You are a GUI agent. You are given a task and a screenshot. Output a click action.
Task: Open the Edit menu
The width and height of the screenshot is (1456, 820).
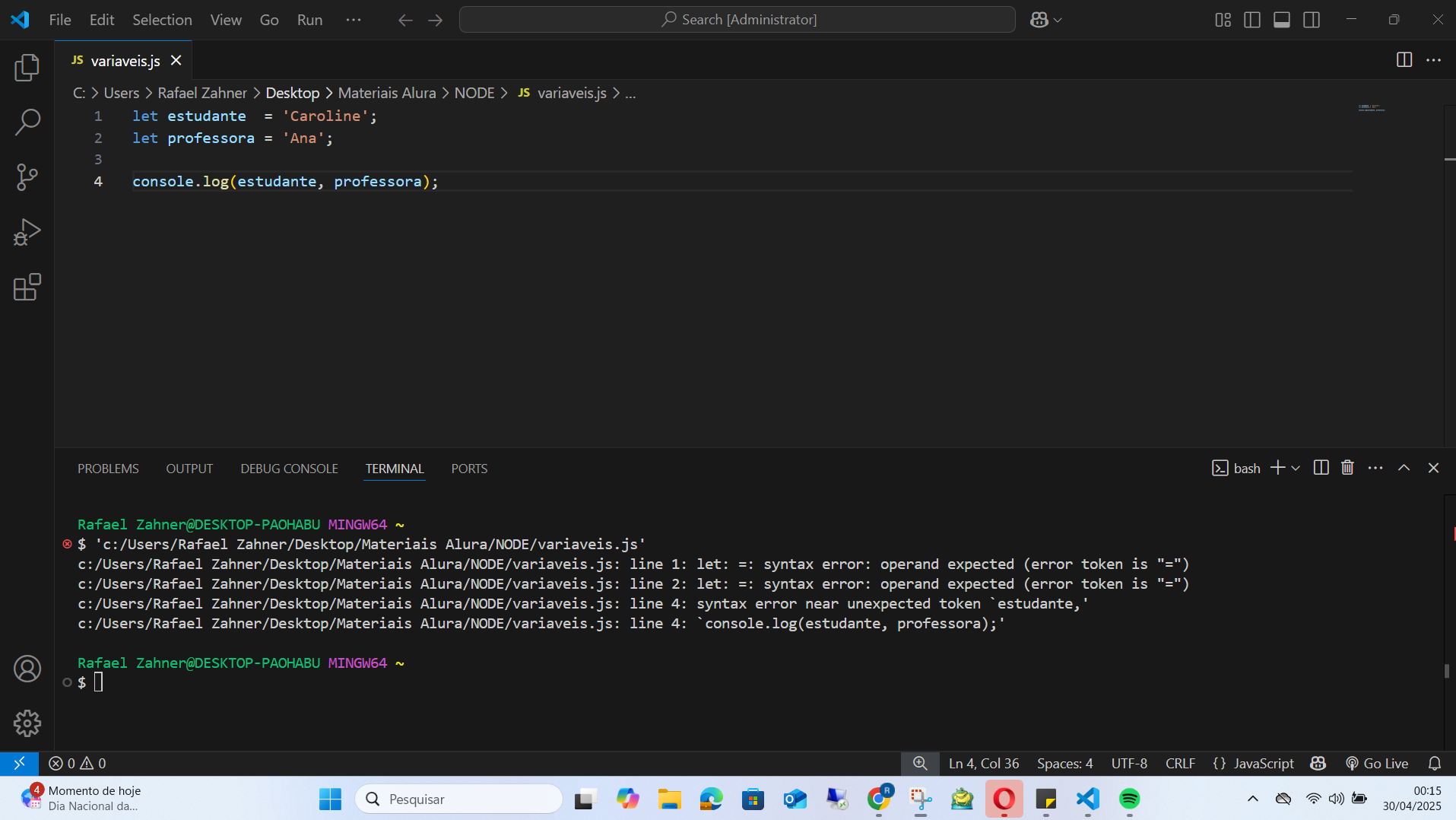pos(102,20)
